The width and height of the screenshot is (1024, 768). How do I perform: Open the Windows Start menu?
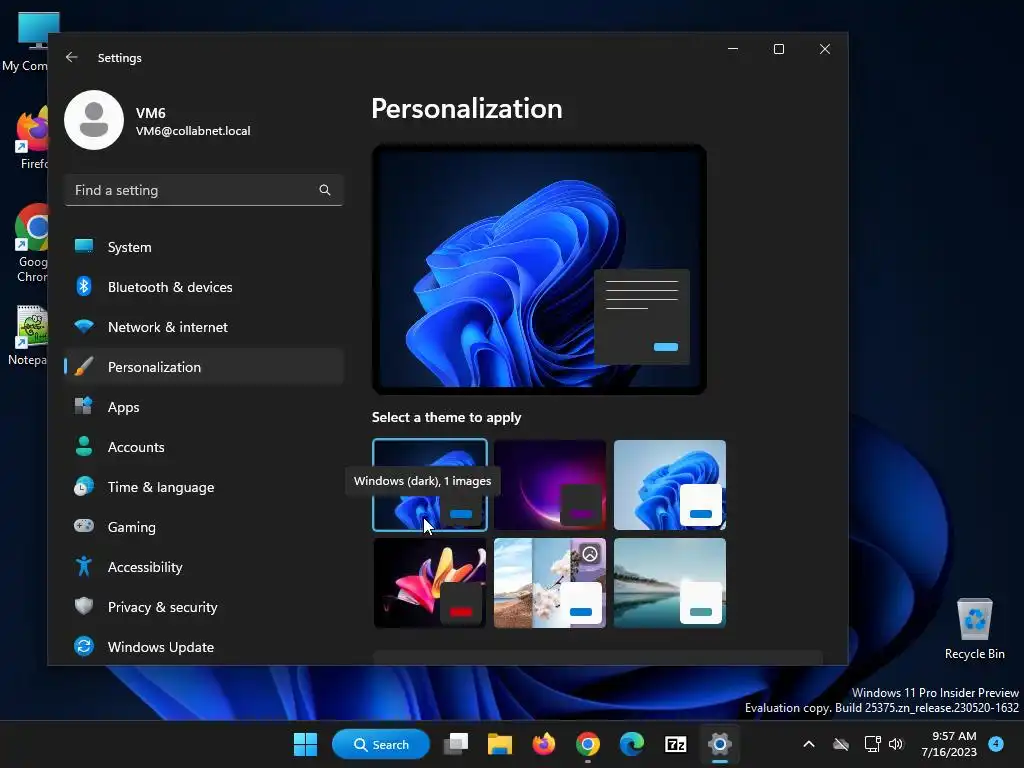(x=305, y=744)
